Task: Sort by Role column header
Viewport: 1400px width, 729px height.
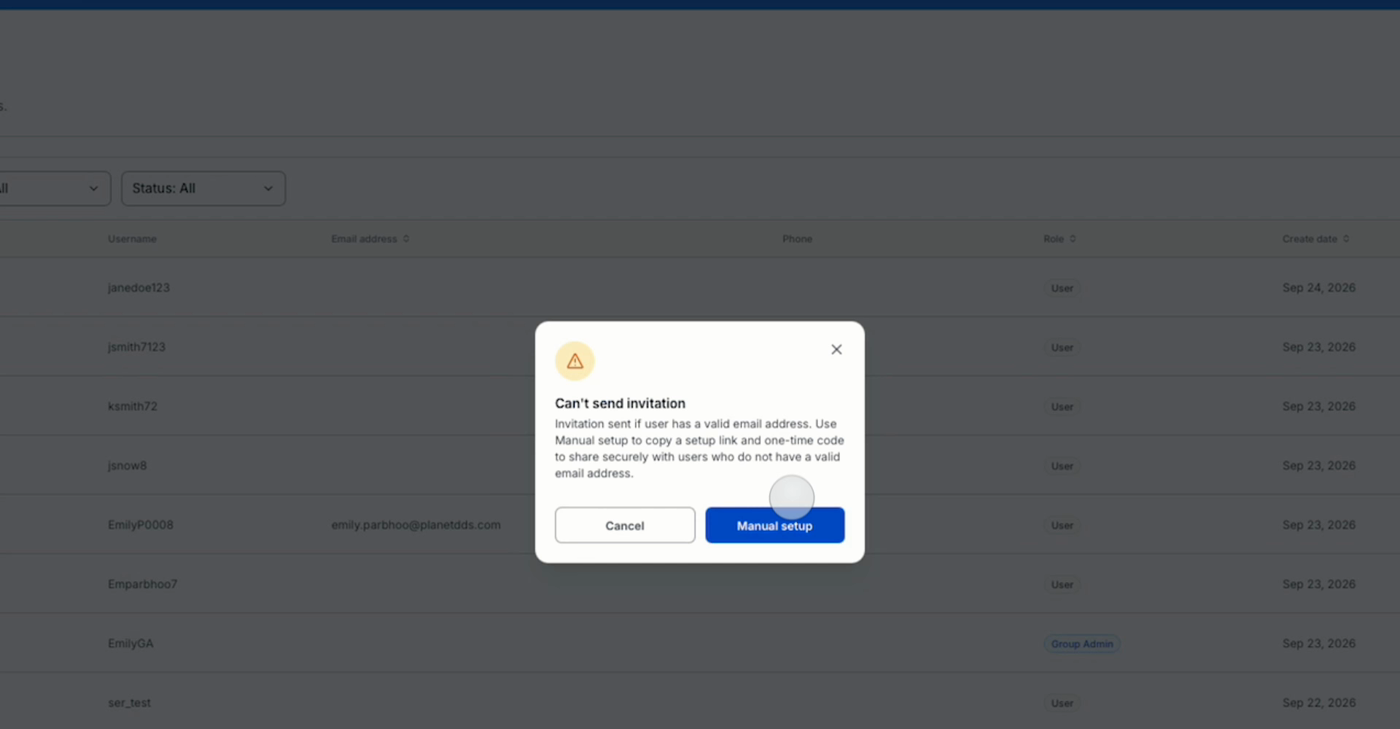Action: point(1060,239)
